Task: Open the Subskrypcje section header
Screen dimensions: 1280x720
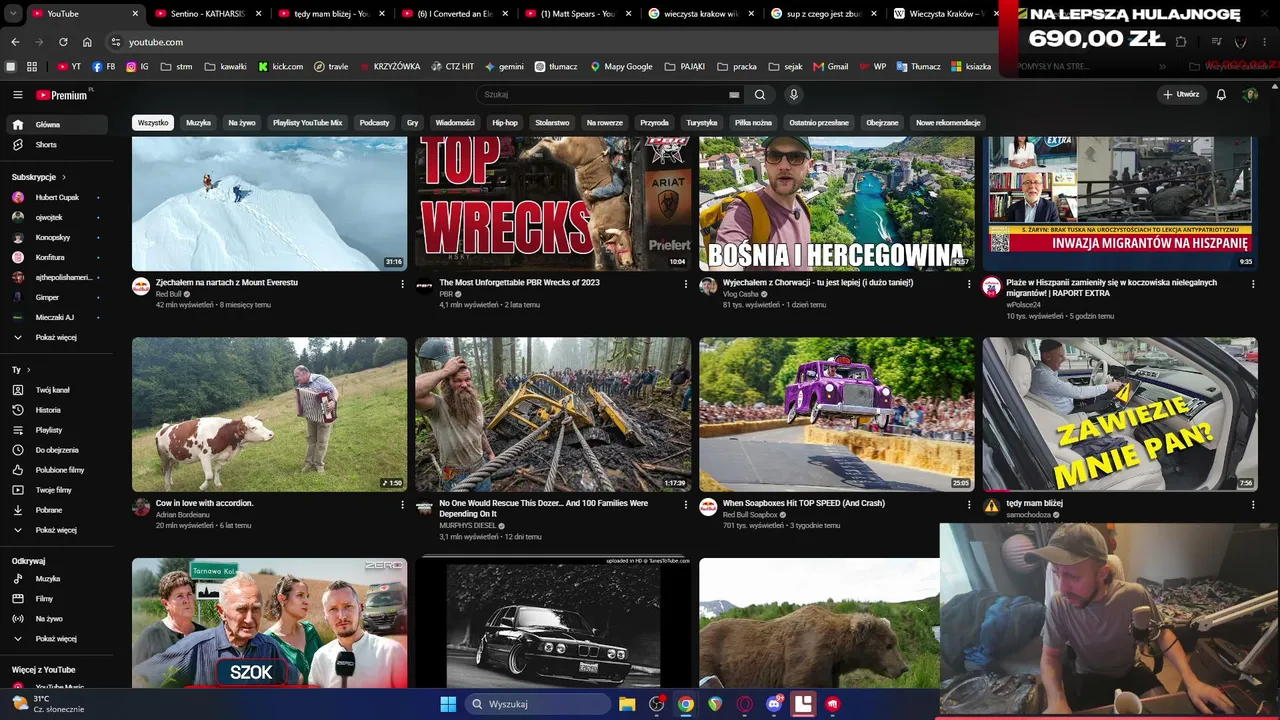Action: coord(38,177)
